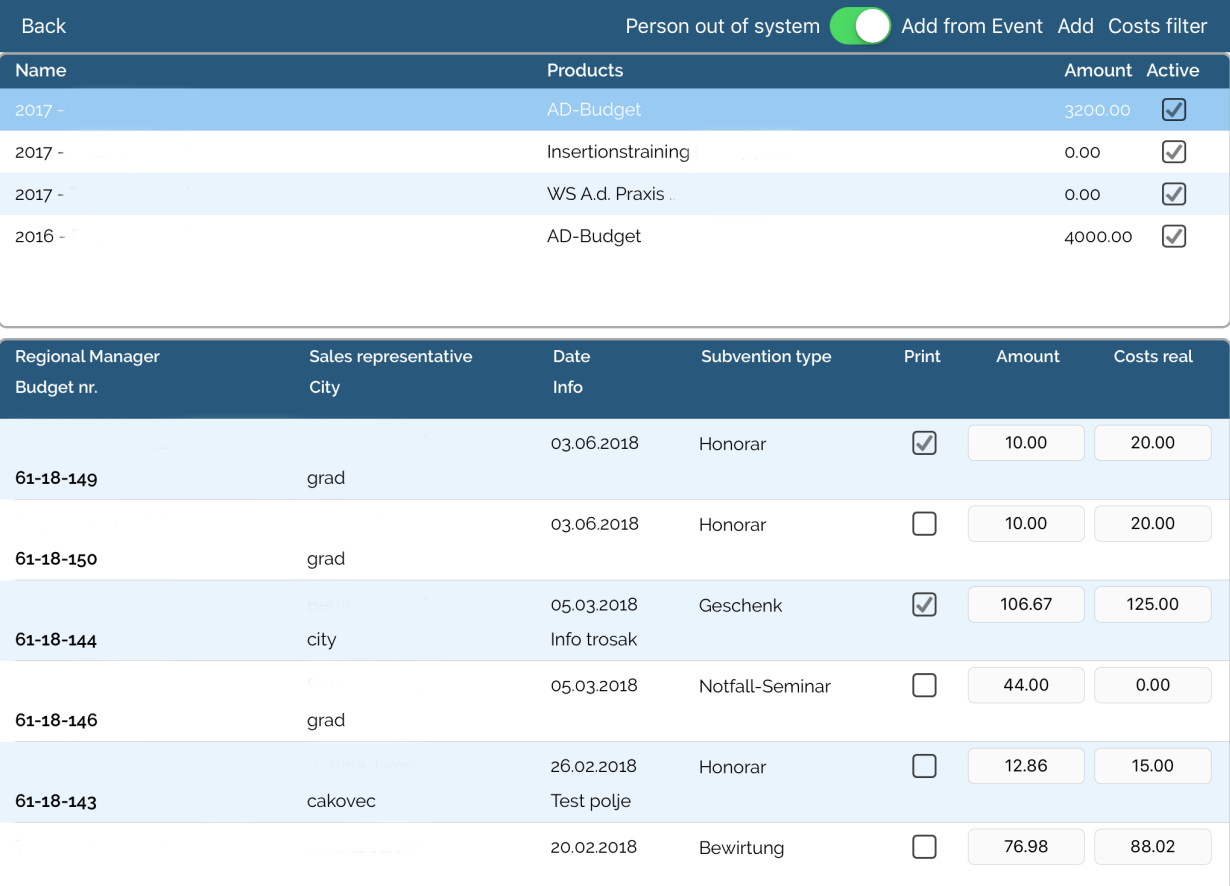Check Print for budget 61-18-150
1230x886 pixels.
tap(924, 524)
